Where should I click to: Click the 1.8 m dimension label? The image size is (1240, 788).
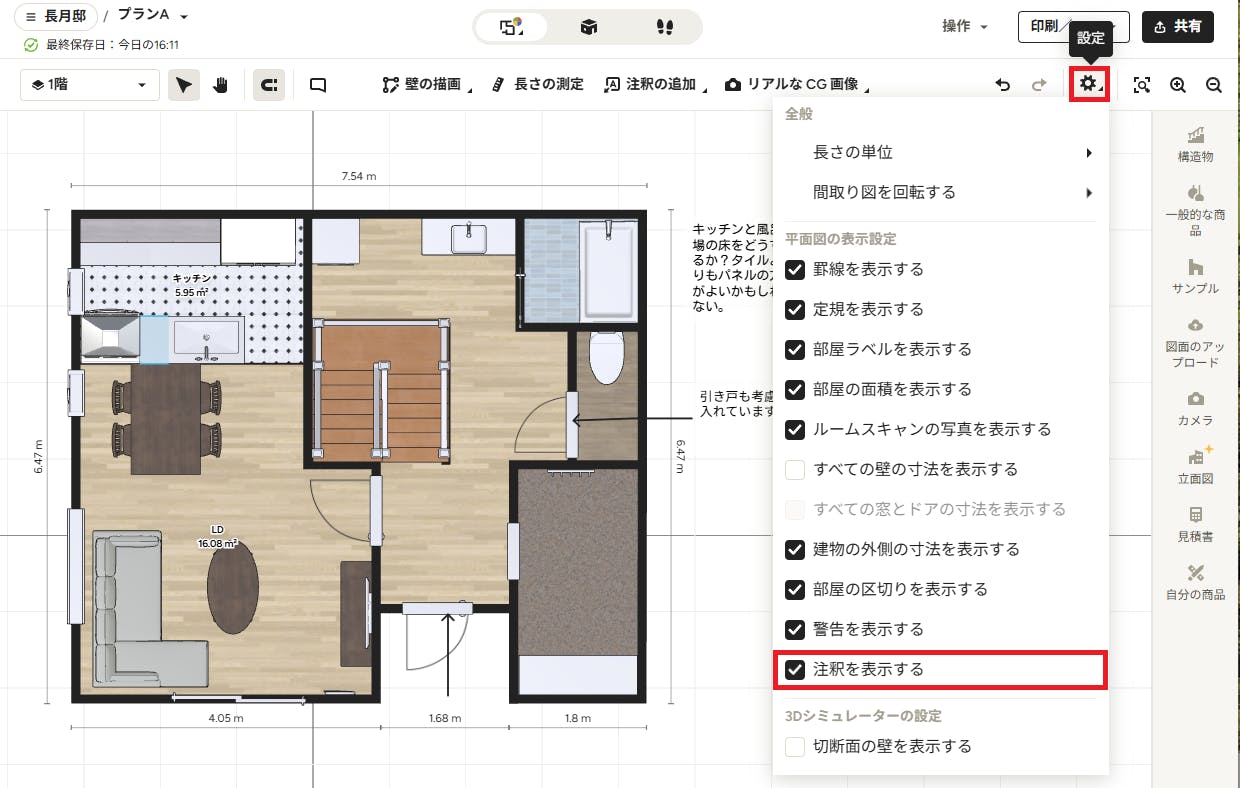pyautogui.click(x=578, y=718)
